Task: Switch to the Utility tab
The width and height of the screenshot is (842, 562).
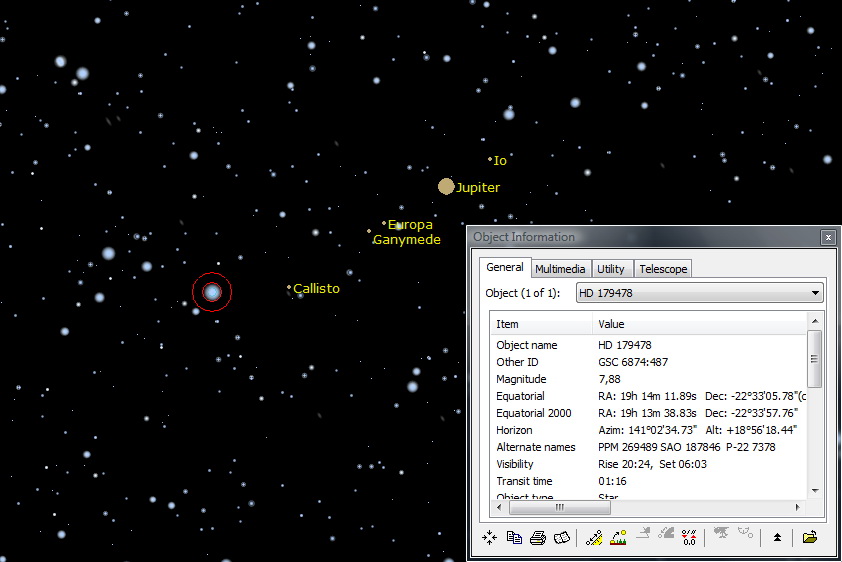Action: (610, 269)
